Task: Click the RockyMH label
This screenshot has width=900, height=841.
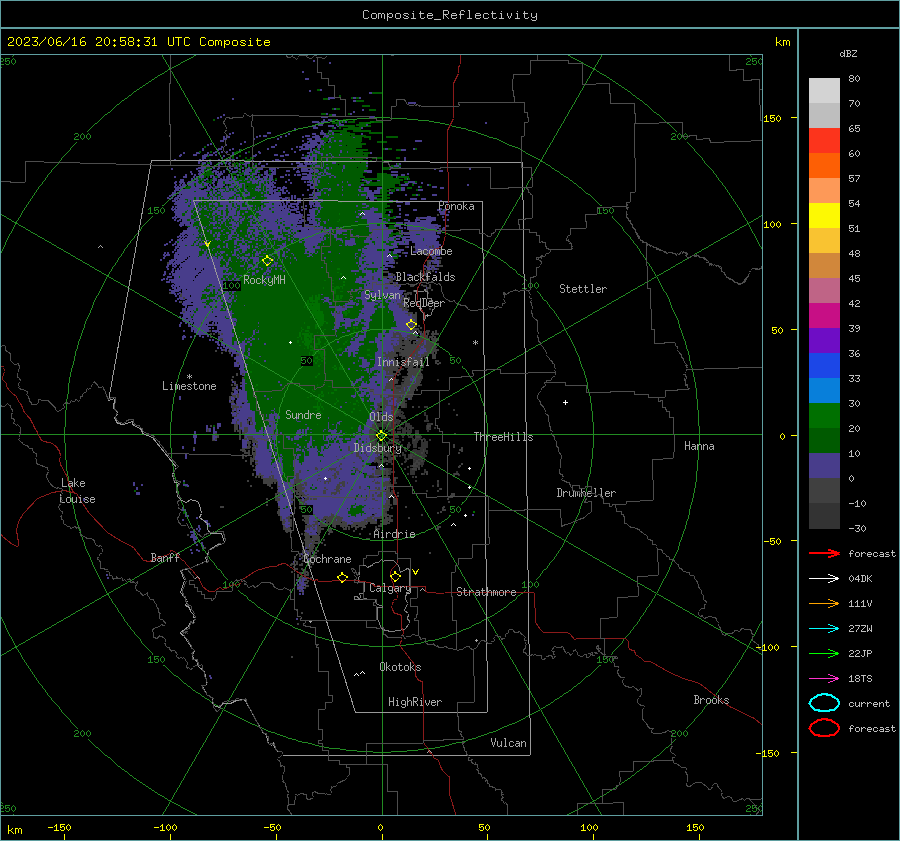Action: coord(264,280)
